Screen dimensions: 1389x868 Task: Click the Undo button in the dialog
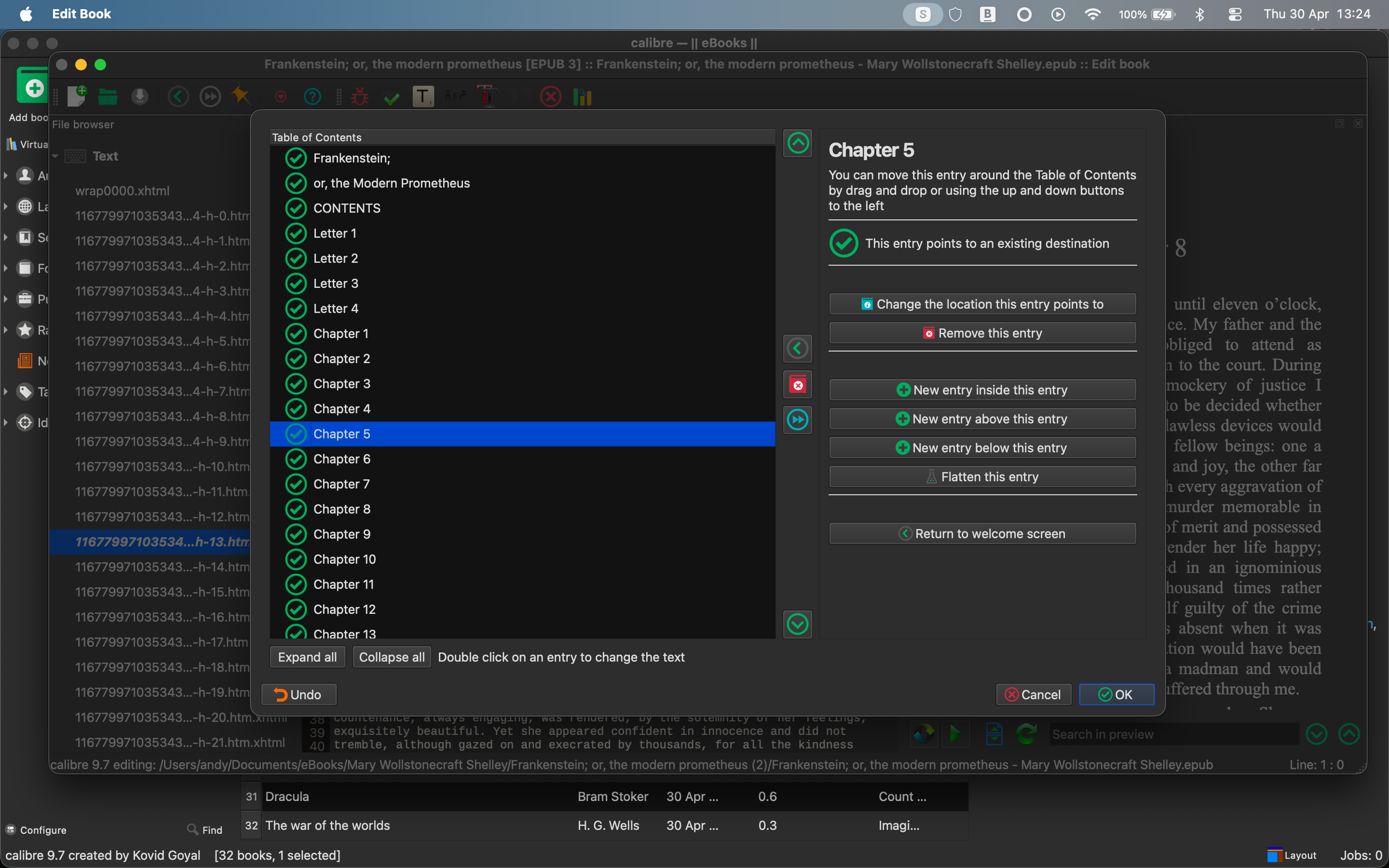click(299, 694)
